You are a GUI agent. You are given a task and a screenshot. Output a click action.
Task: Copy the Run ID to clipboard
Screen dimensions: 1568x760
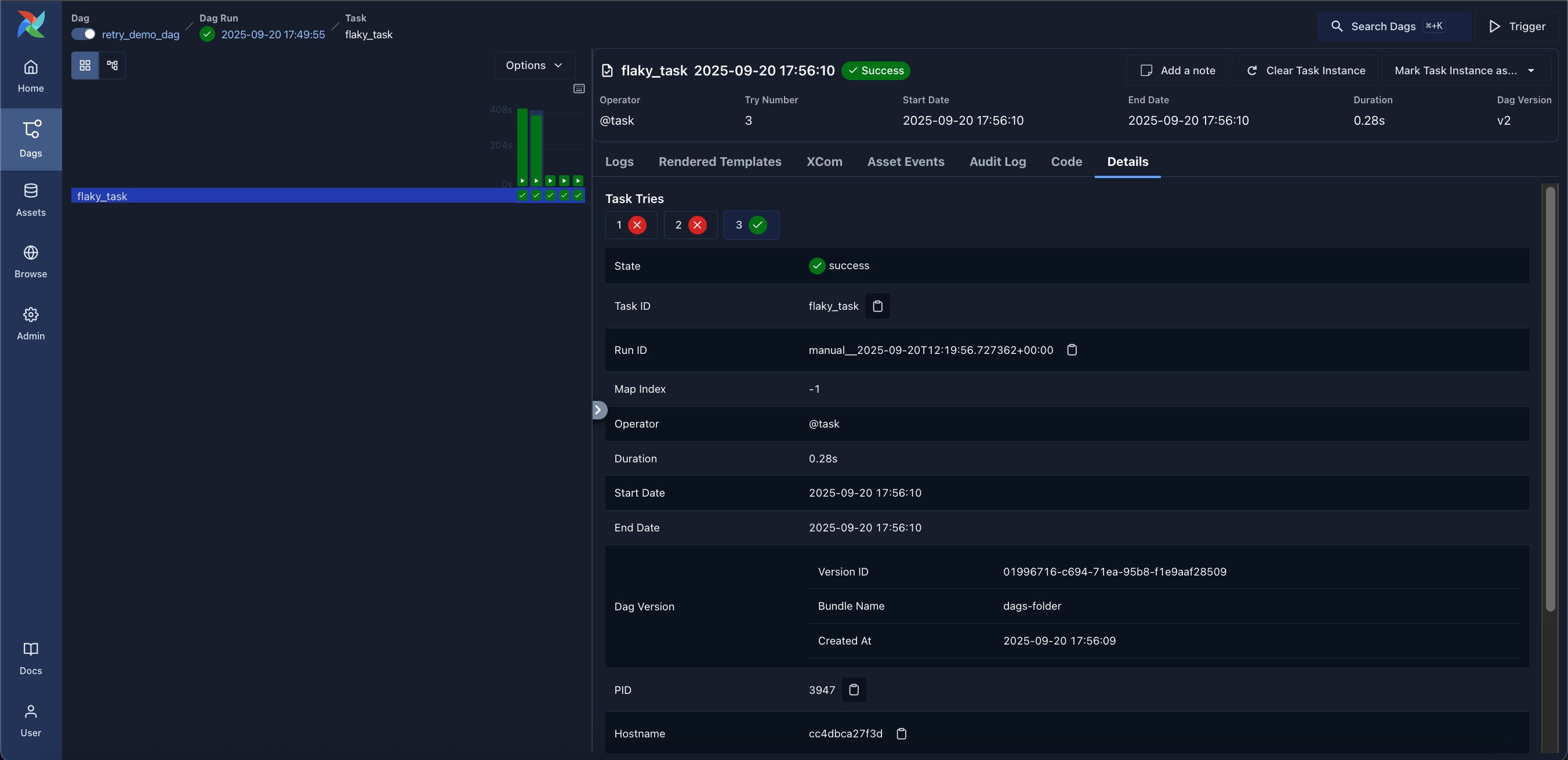[x=1072, y=350]
